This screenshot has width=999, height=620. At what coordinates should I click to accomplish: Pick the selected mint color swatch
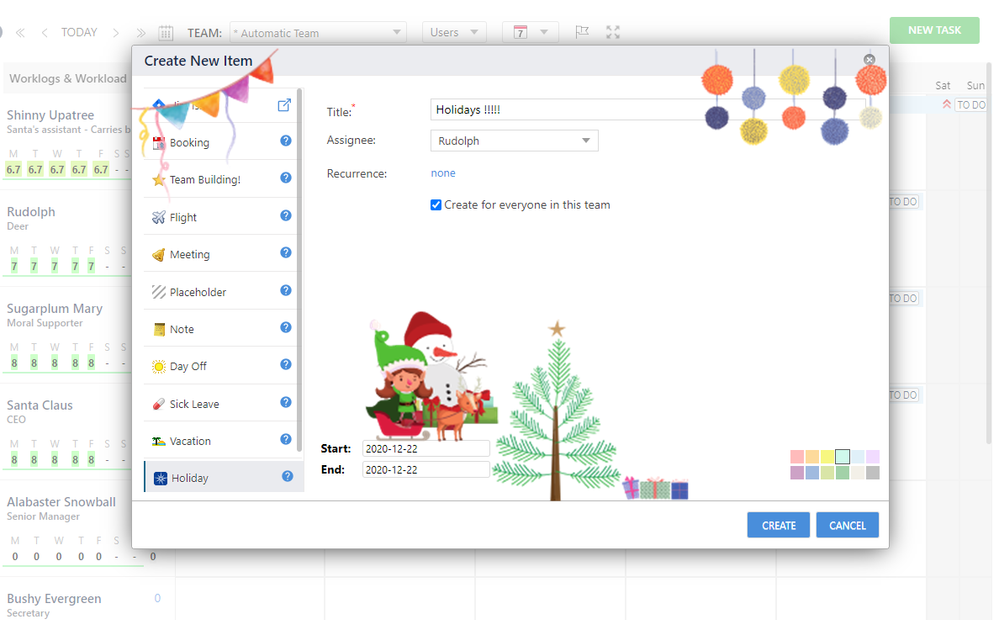point(842,456)
